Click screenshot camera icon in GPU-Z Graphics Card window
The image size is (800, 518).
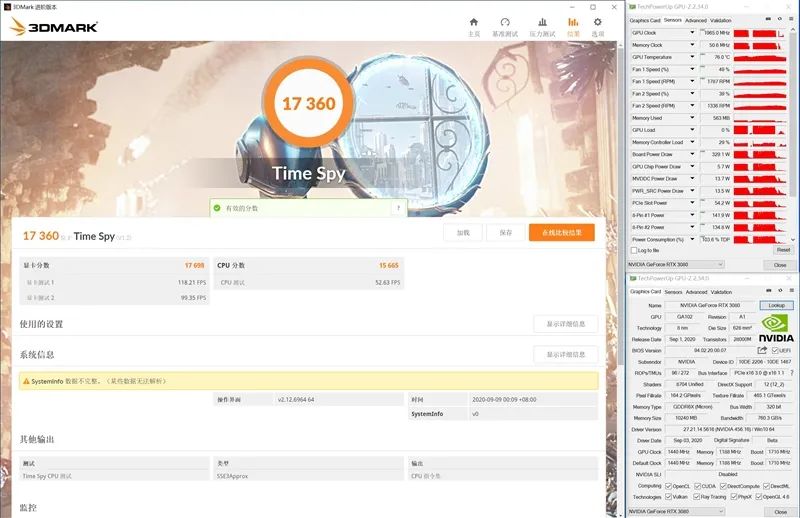(x=769, y=290)
